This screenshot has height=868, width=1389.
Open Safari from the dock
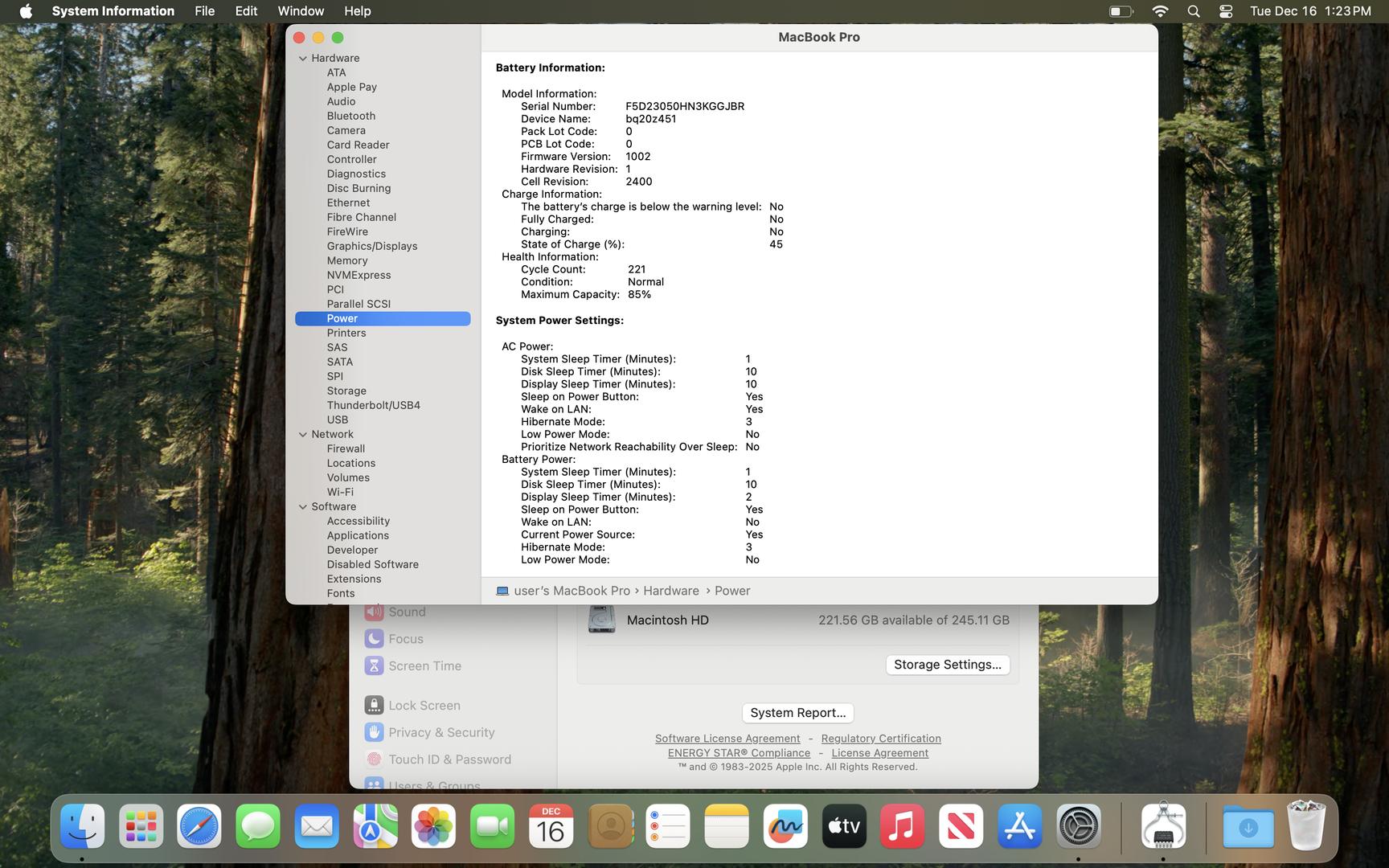tap(199, 826)
